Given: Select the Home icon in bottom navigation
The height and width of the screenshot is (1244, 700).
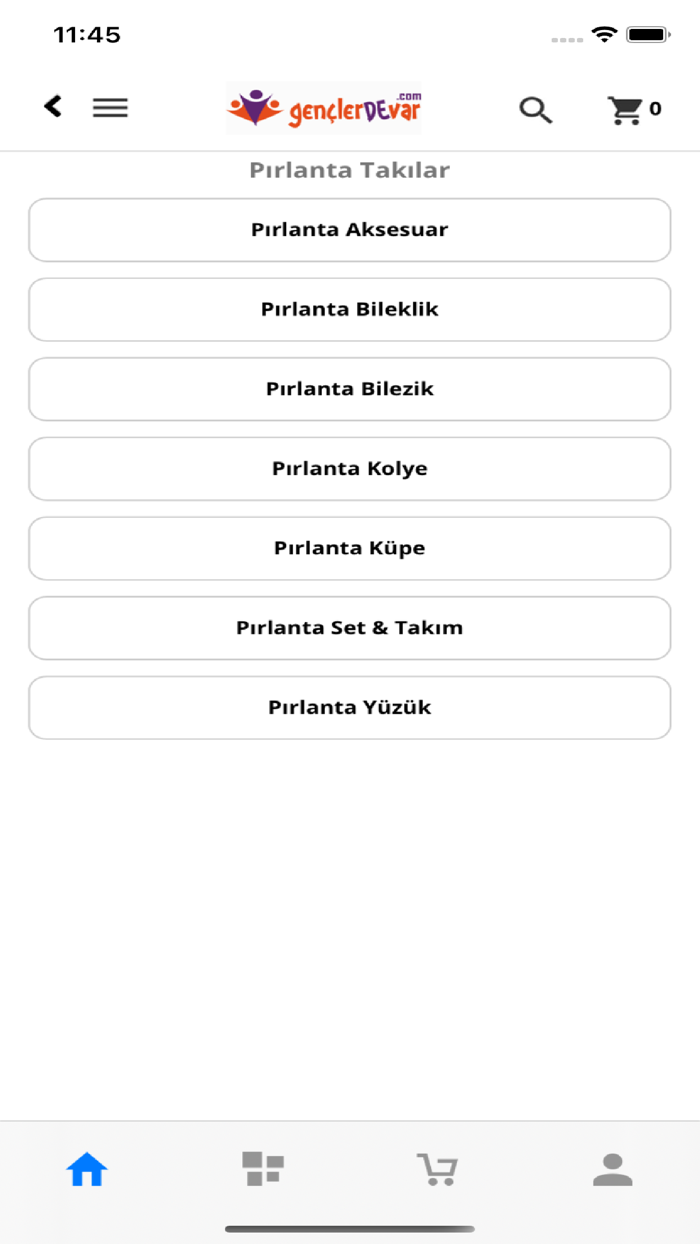Looking at the screenshot, I should [86, 1166].
